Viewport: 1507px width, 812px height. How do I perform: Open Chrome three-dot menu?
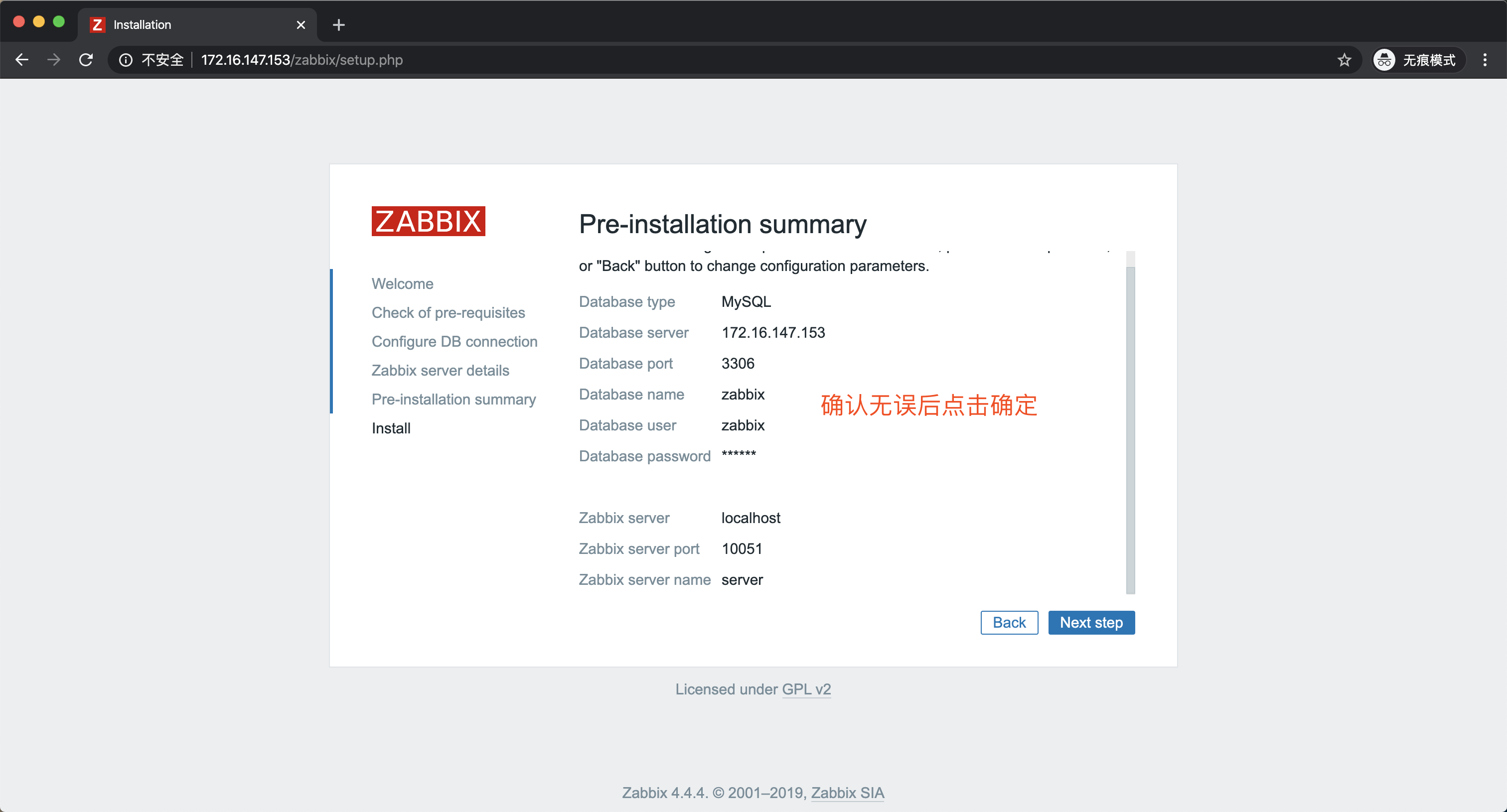(x=1484, y=60)
